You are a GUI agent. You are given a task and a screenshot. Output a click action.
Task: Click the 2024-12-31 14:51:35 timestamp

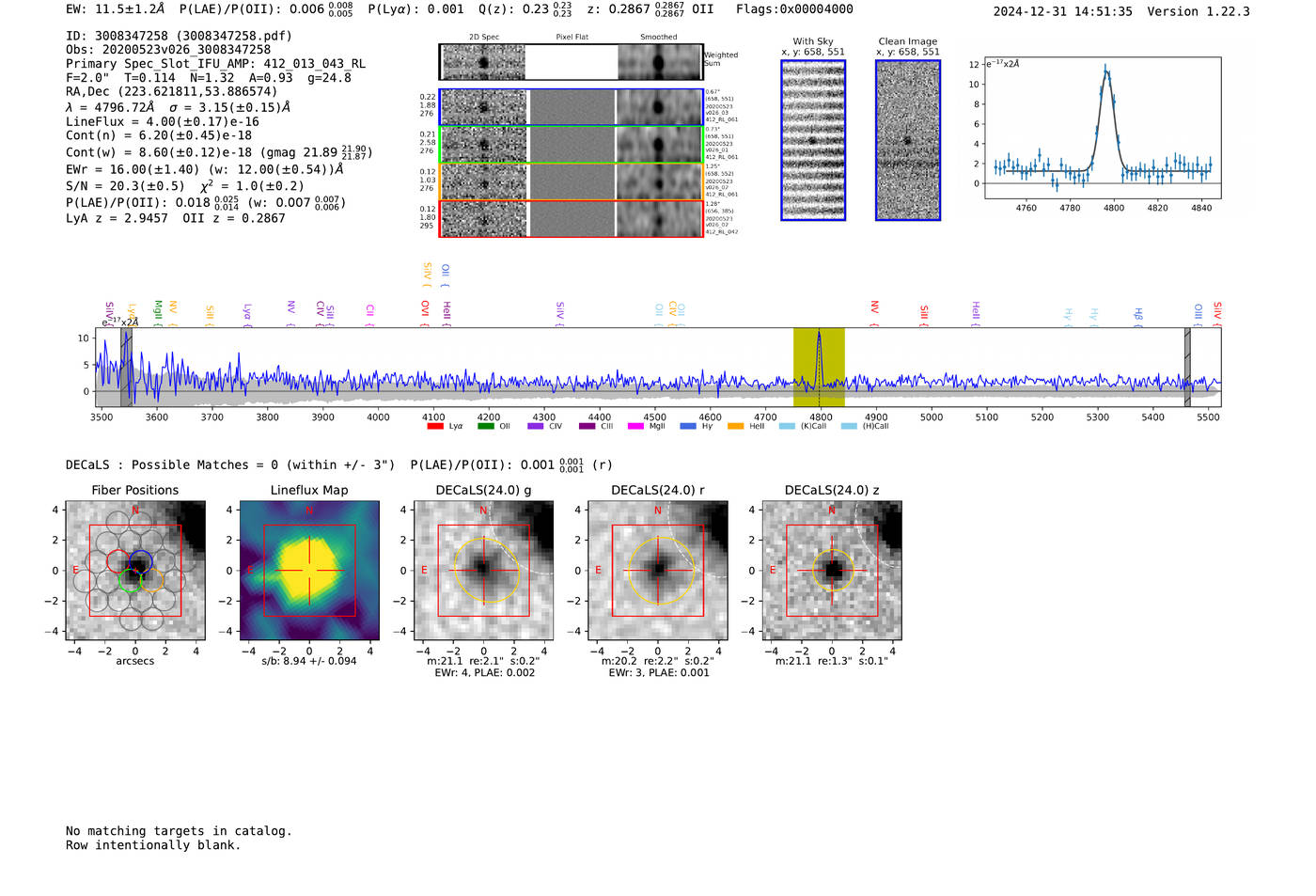(x=1062, y=11)
